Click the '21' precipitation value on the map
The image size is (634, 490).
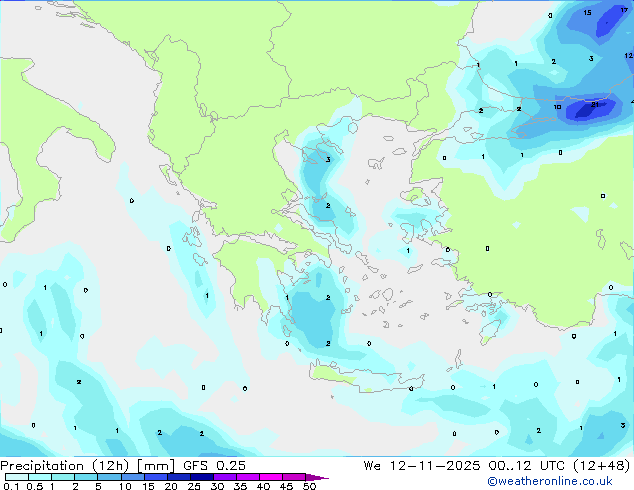[595, 105]
